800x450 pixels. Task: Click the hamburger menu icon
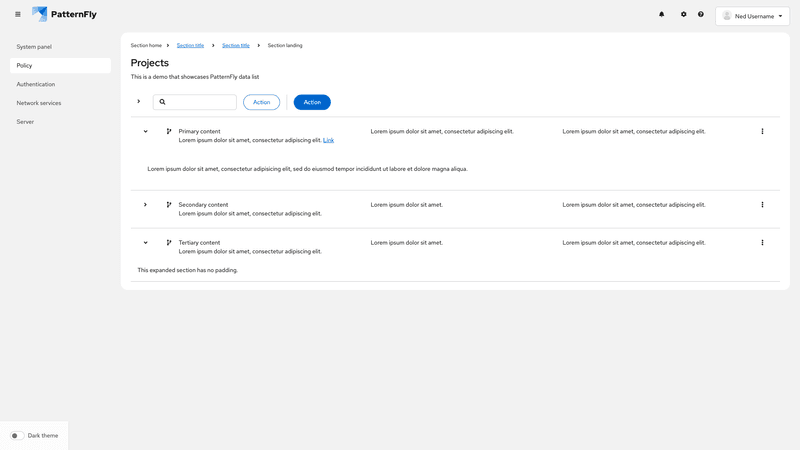18,14
